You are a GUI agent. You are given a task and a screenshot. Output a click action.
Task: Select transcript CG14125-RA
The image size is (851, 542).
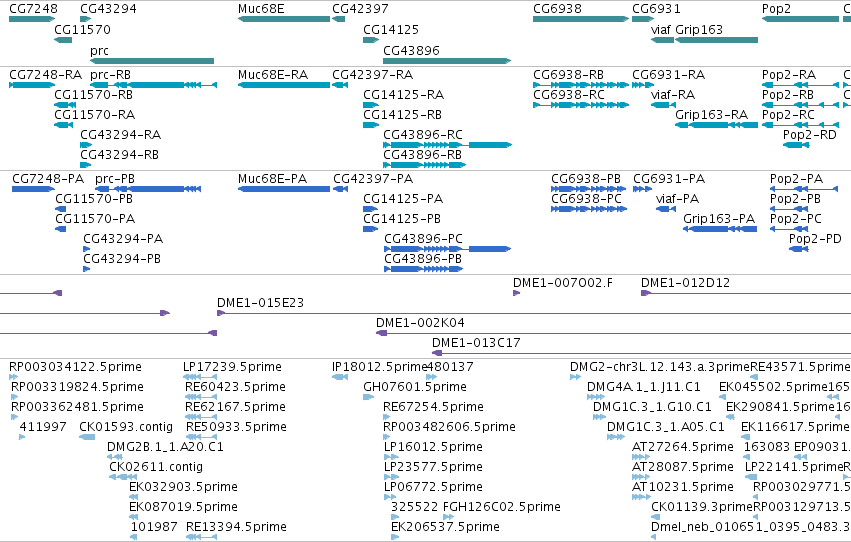point(371,105)
